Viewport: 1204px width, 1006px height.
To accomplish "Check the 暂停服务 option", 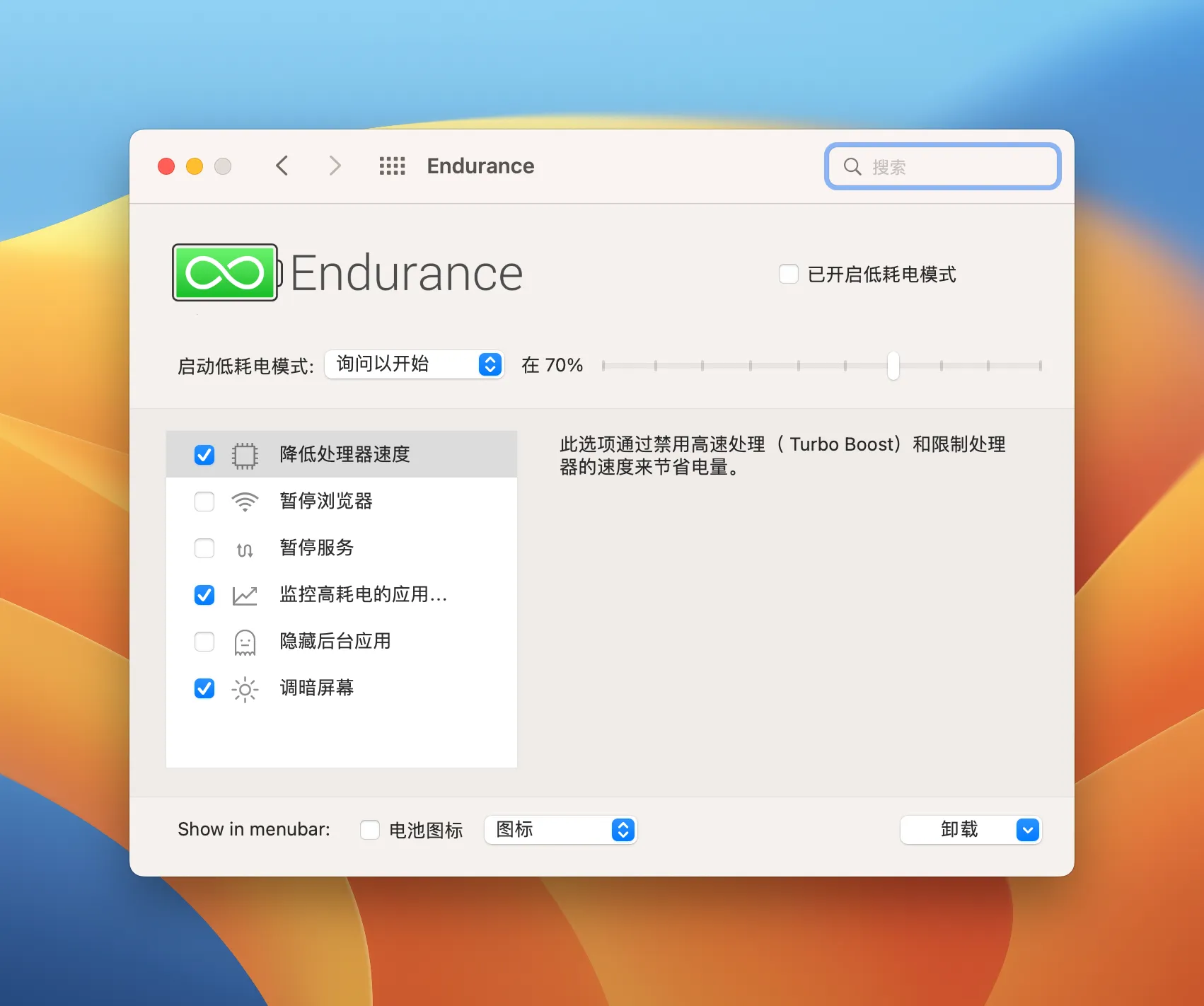I will [204, 548].
